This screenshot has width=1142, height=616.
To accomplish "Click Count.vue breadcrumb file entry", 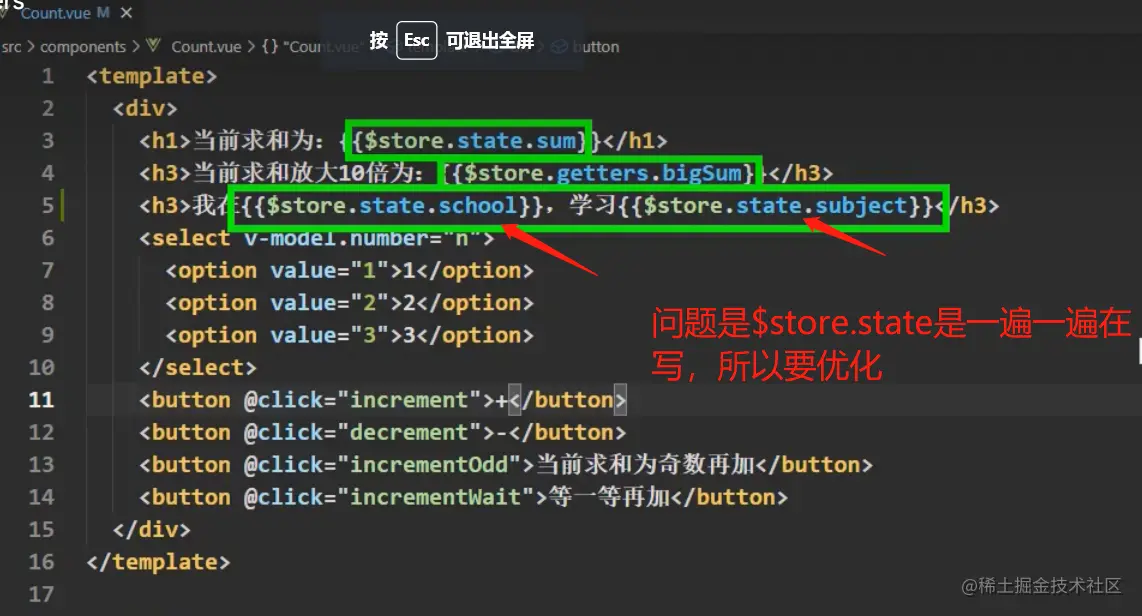I will tap(206, 47).
